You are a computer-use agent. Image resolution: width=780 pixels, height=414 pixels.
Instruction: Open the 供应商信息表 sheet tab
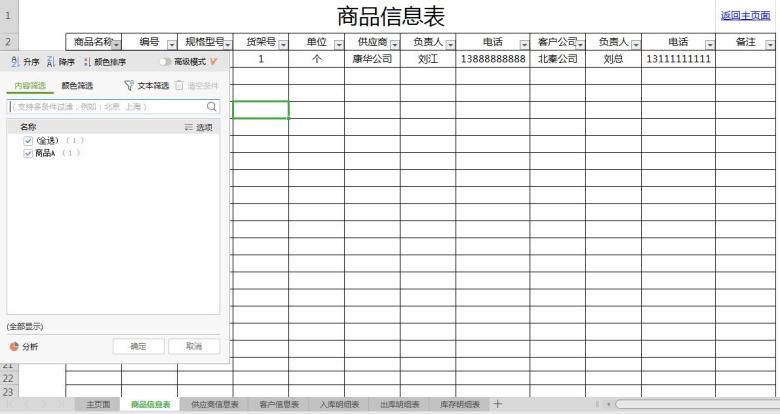coord(214,404)
